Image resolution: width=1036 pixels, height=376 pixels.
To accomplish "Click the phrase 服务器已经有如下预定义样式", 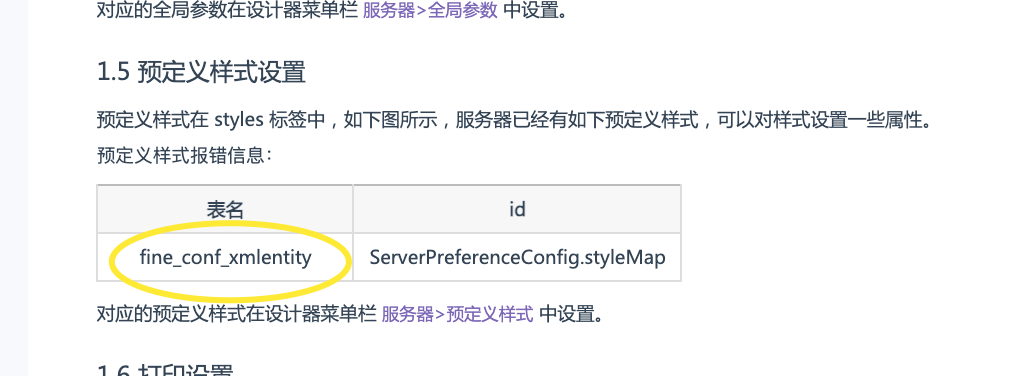I will 577,121.
